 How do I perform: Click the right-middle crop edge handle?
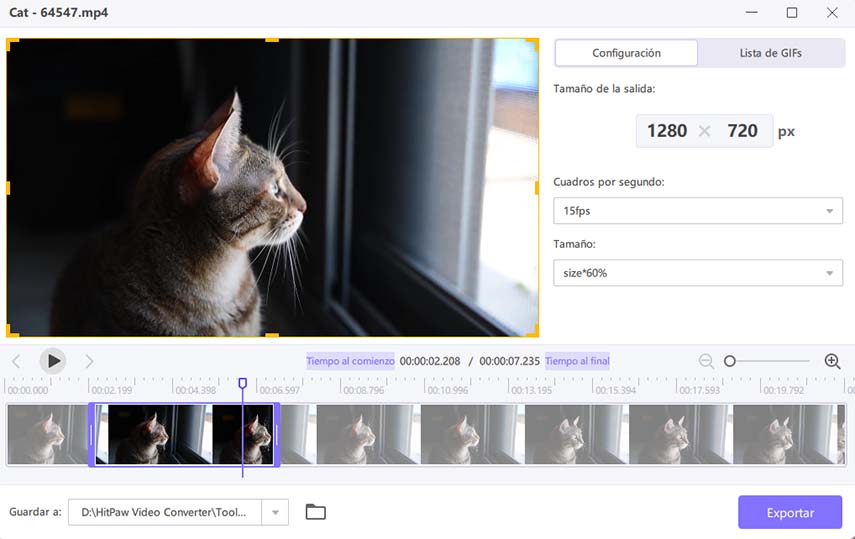[x=537, y=188]
